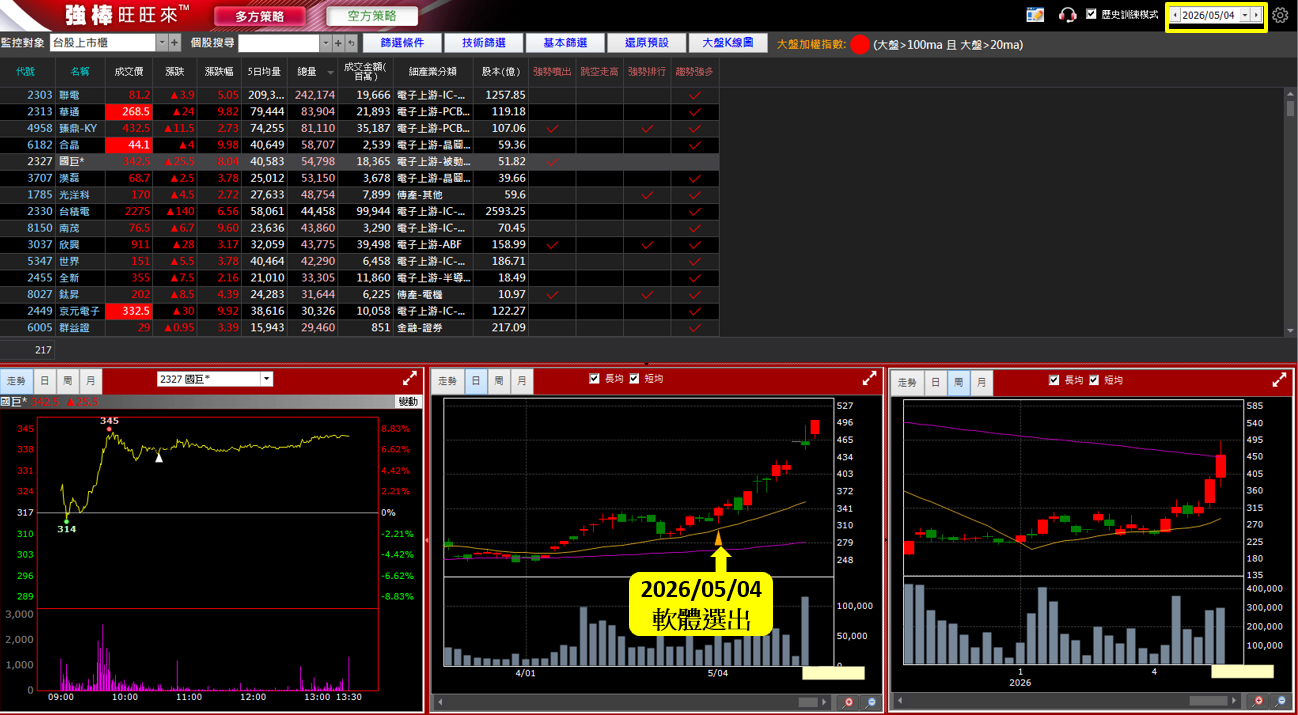Screen dimensions: 1298x715
Task: Toggle 短均 checkbox in right chart
Action: point(1094,380)
